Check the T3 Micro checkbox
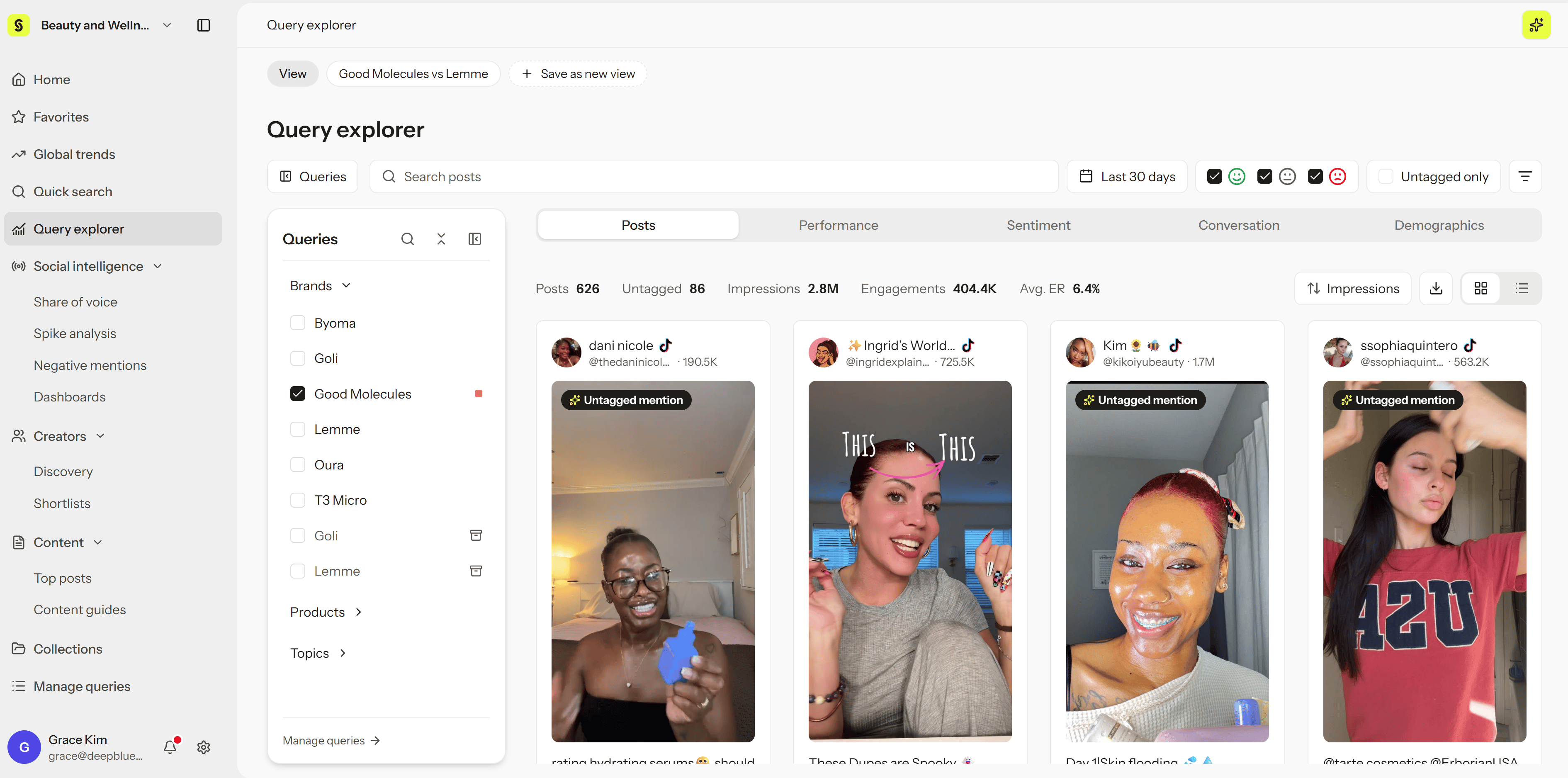 (298, 501)
